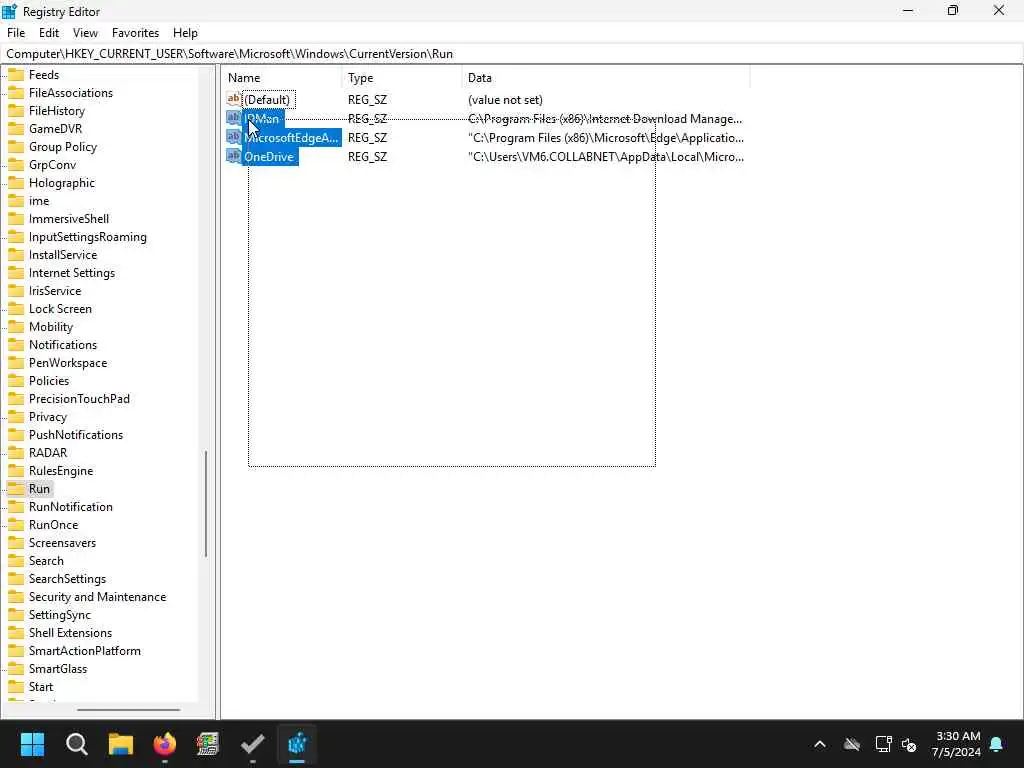This screenshot has height=768, width=1024.
Task: Click the folder icon of the Run key
Action: 16,488
